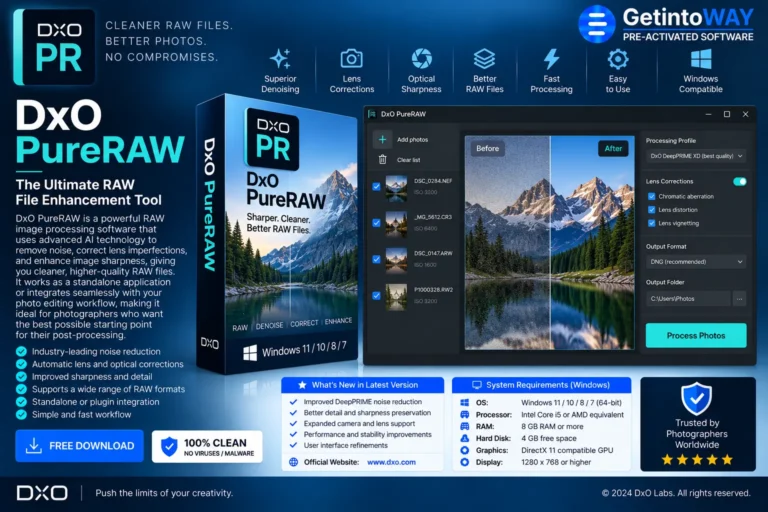Open the Output Format DNG dropdown
Image resolution: width=768 pixels, height=512 pixels.
click(x=696, y=262)
